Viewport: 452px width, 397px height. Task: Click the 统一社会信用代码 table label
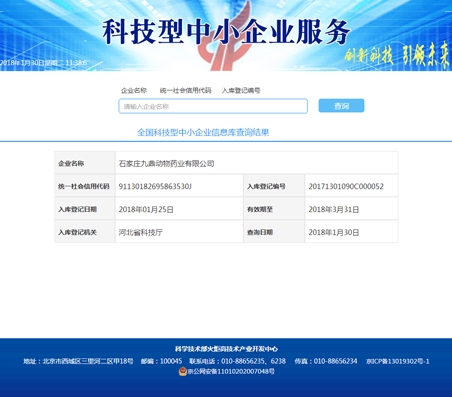84,186
